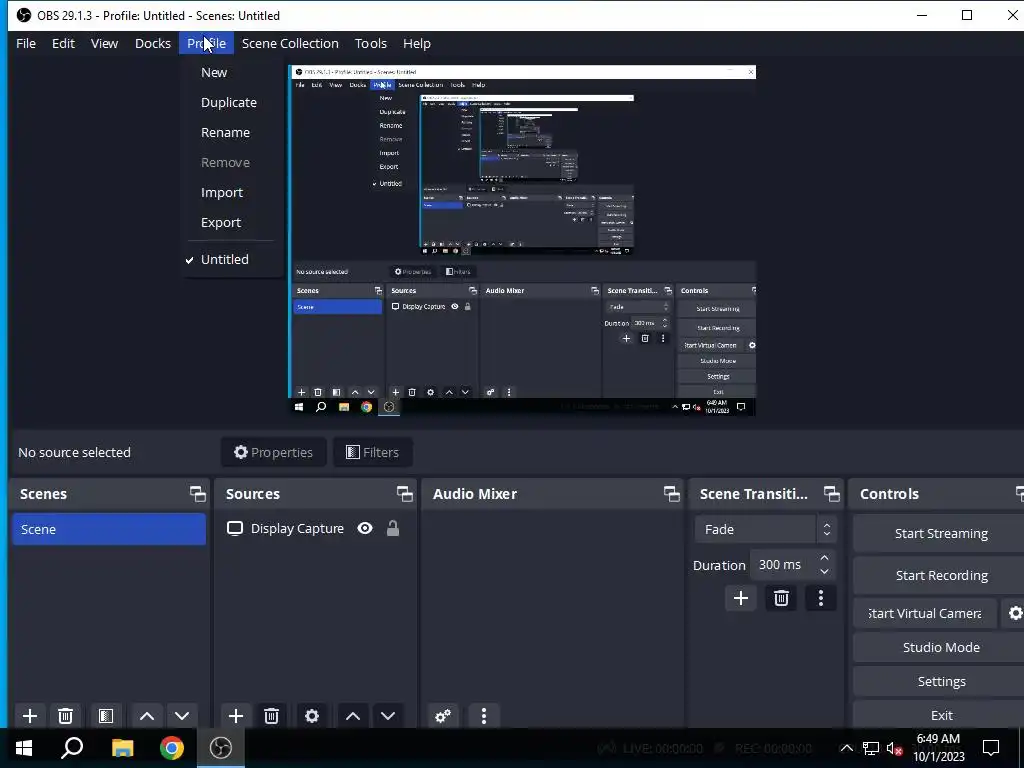Choose Duplicate from Profile menu
The height and width of the screenshot is (768, 1024).
[229, 103]
